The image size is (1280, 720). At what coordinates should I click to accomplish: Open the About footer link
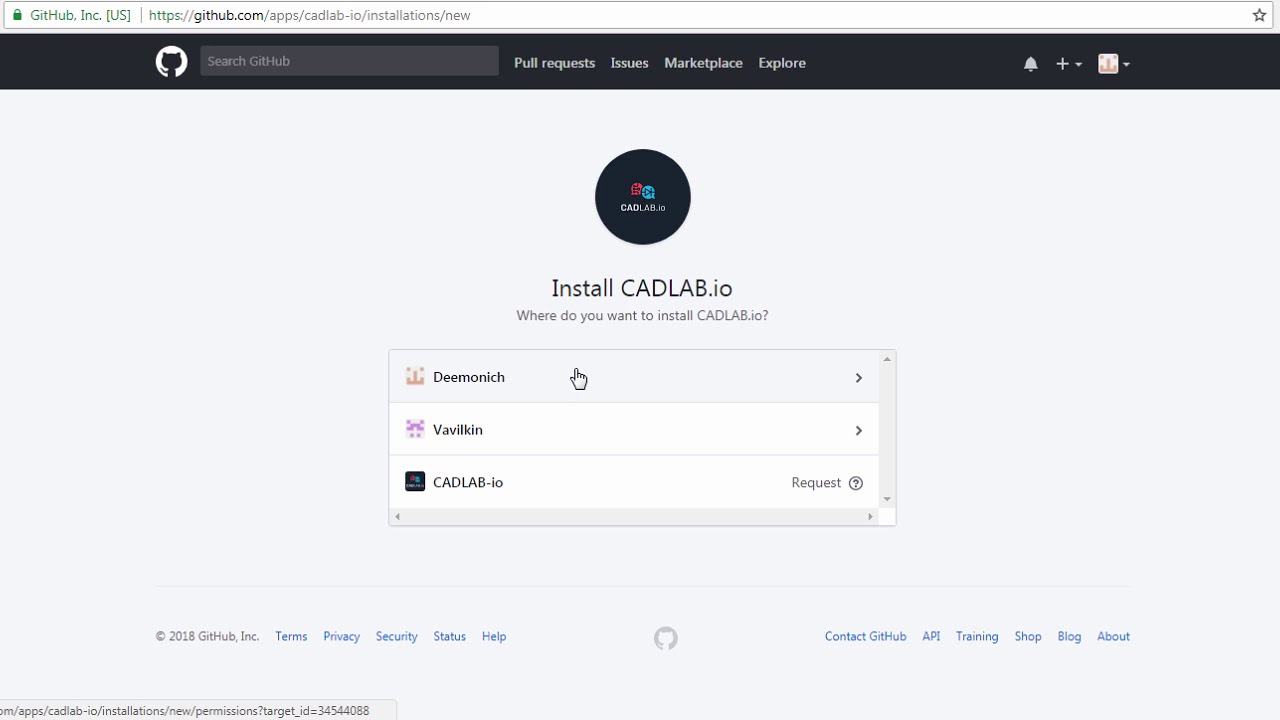[1113, 636]
